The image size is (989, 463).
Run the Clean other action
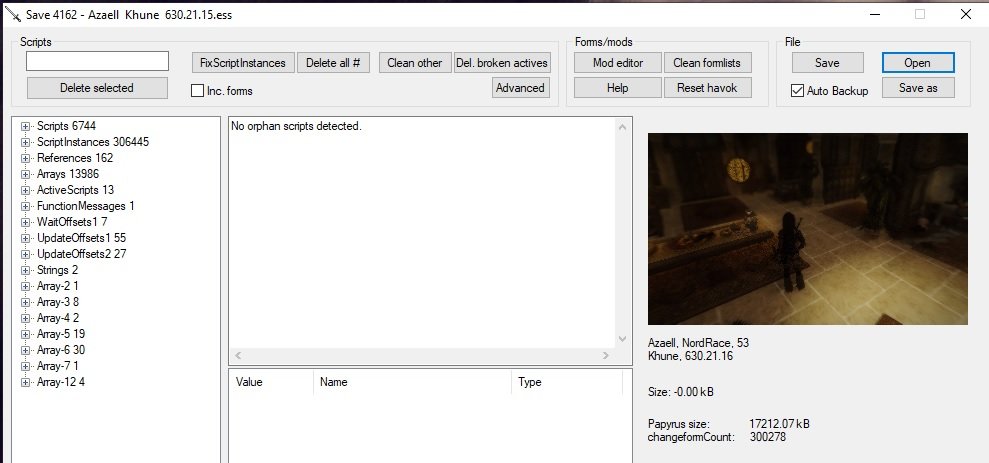[414, 63]
